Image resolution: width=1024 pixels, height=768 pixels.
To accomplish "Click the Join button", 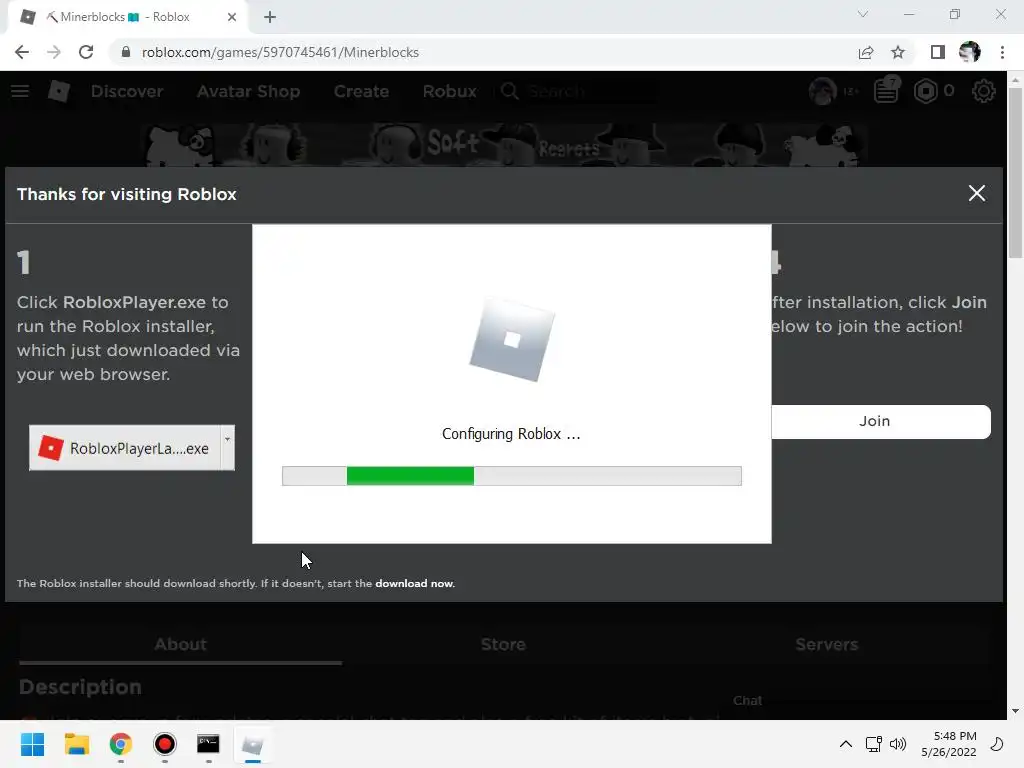I will tap(881, 421).
